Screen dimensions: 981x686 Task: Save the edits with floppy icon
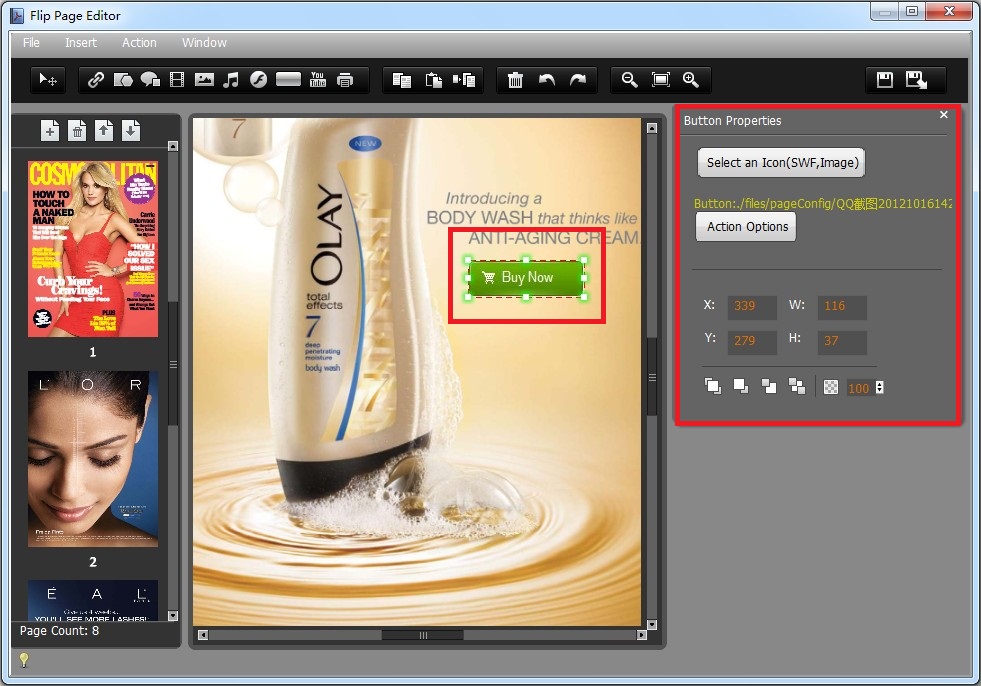[x=885, y=79]
